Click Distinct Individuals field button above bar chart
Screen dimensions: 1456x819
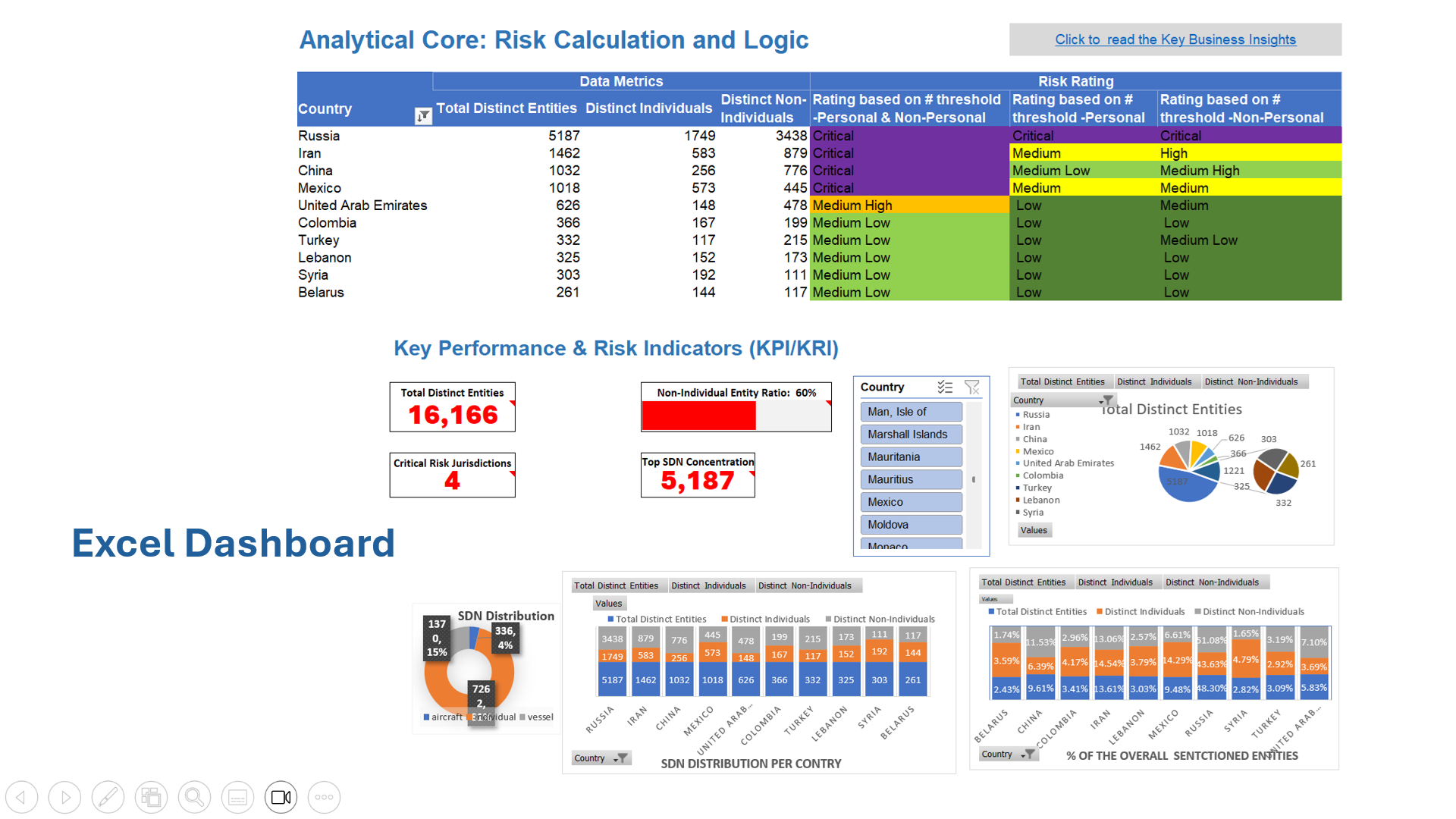tap(710, 585)
